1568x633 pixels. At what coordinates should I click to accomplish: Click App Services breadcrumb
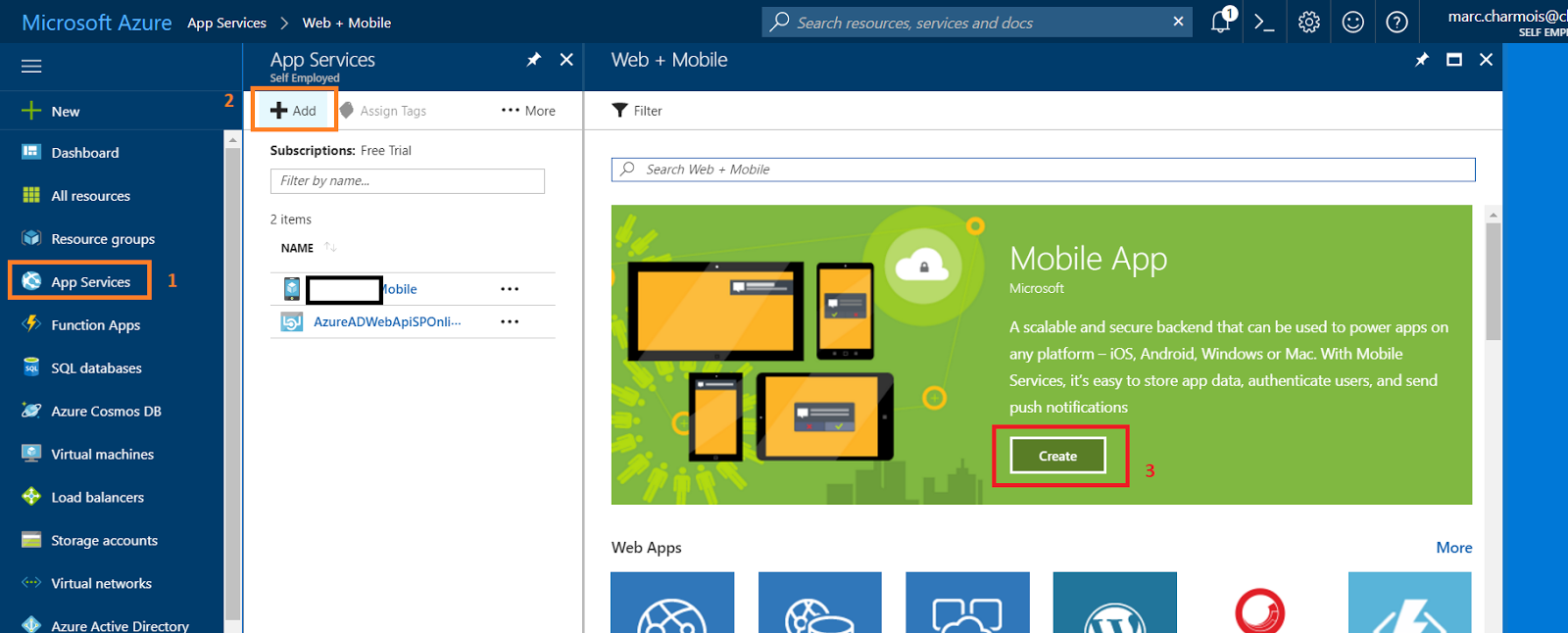pos(226,23)
